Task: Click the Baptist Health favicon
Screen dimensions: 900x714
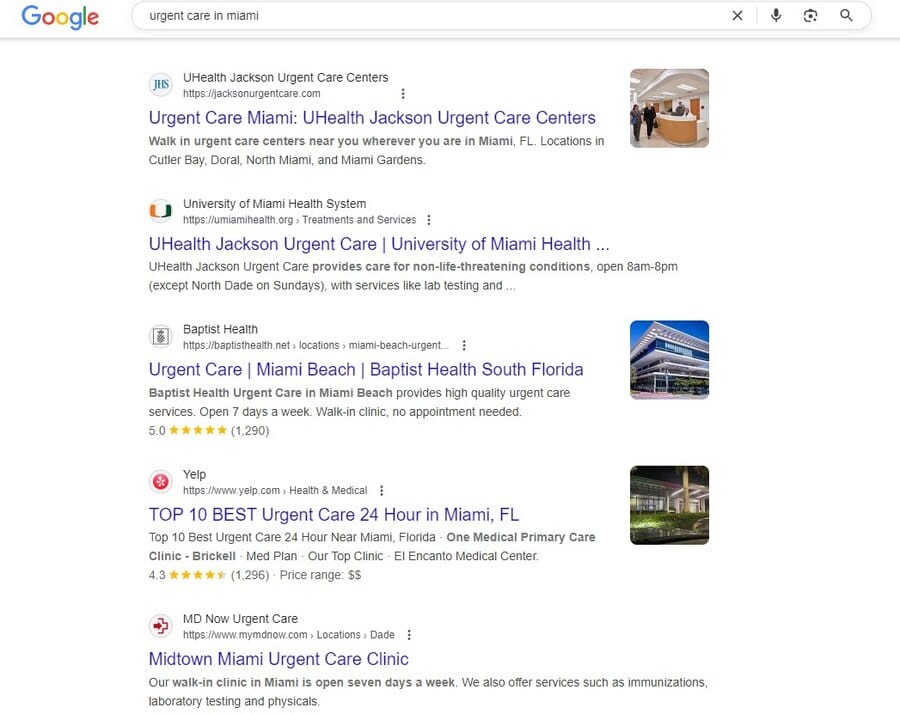Action: click(160, 336)
